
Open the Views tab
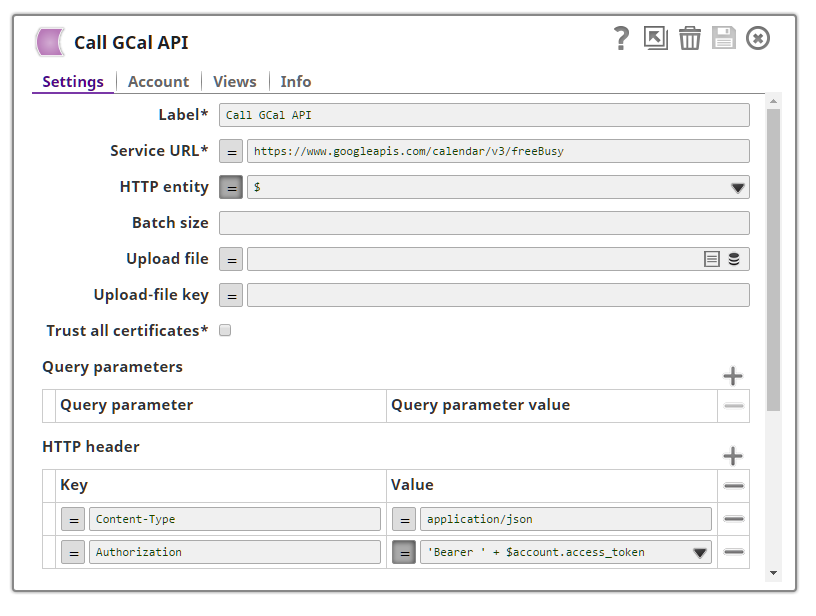click(x=235, y=82)
